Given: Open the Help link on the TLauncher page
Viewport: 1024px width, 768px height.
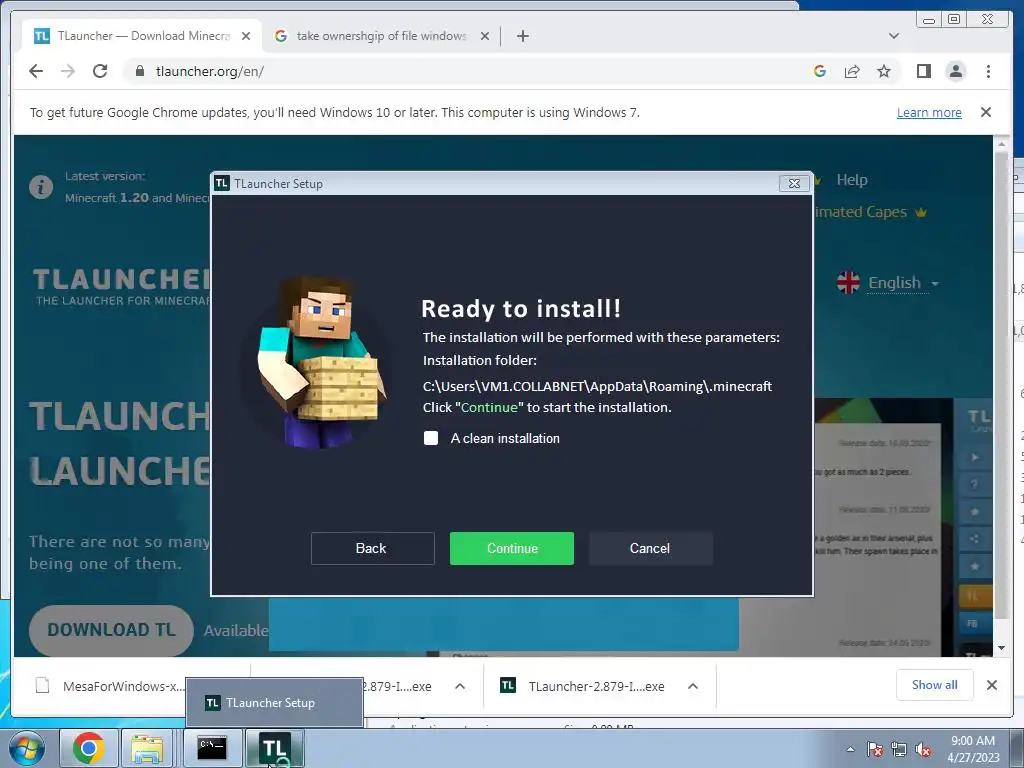Looking at the screenshot, I should [852, 180].
